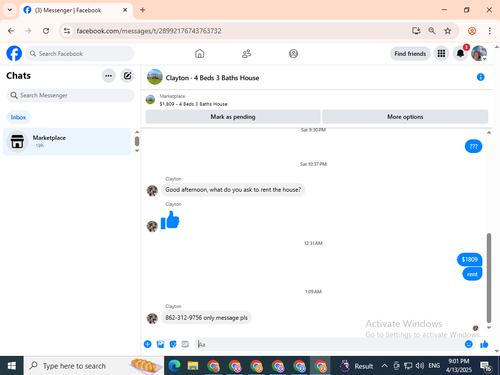Select the Inbox filter tab

click(18, 117)
